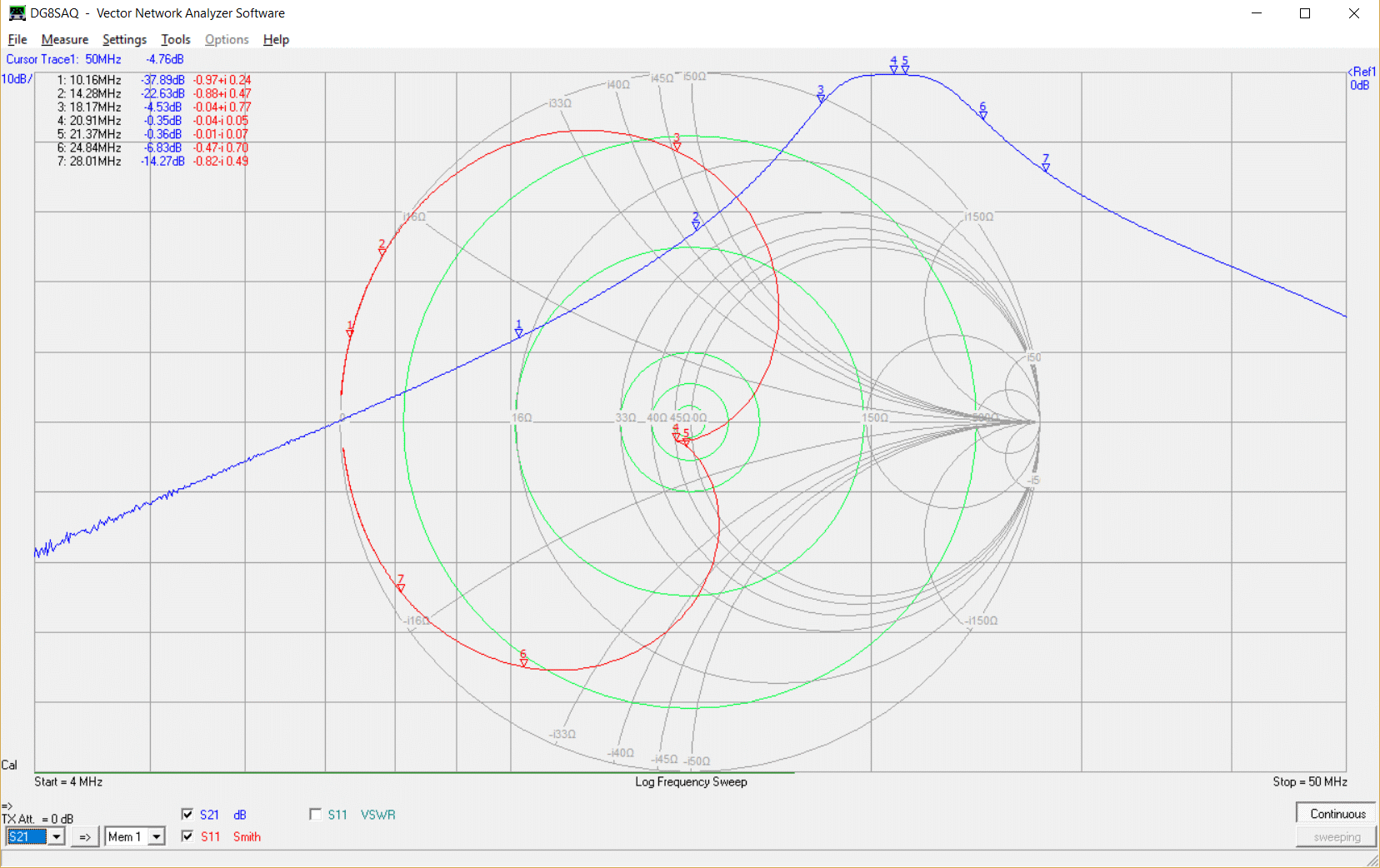The image size is (1380, 868).
Task: Click the unchecked S11 VSWR trace label
Action: point(337,815)
